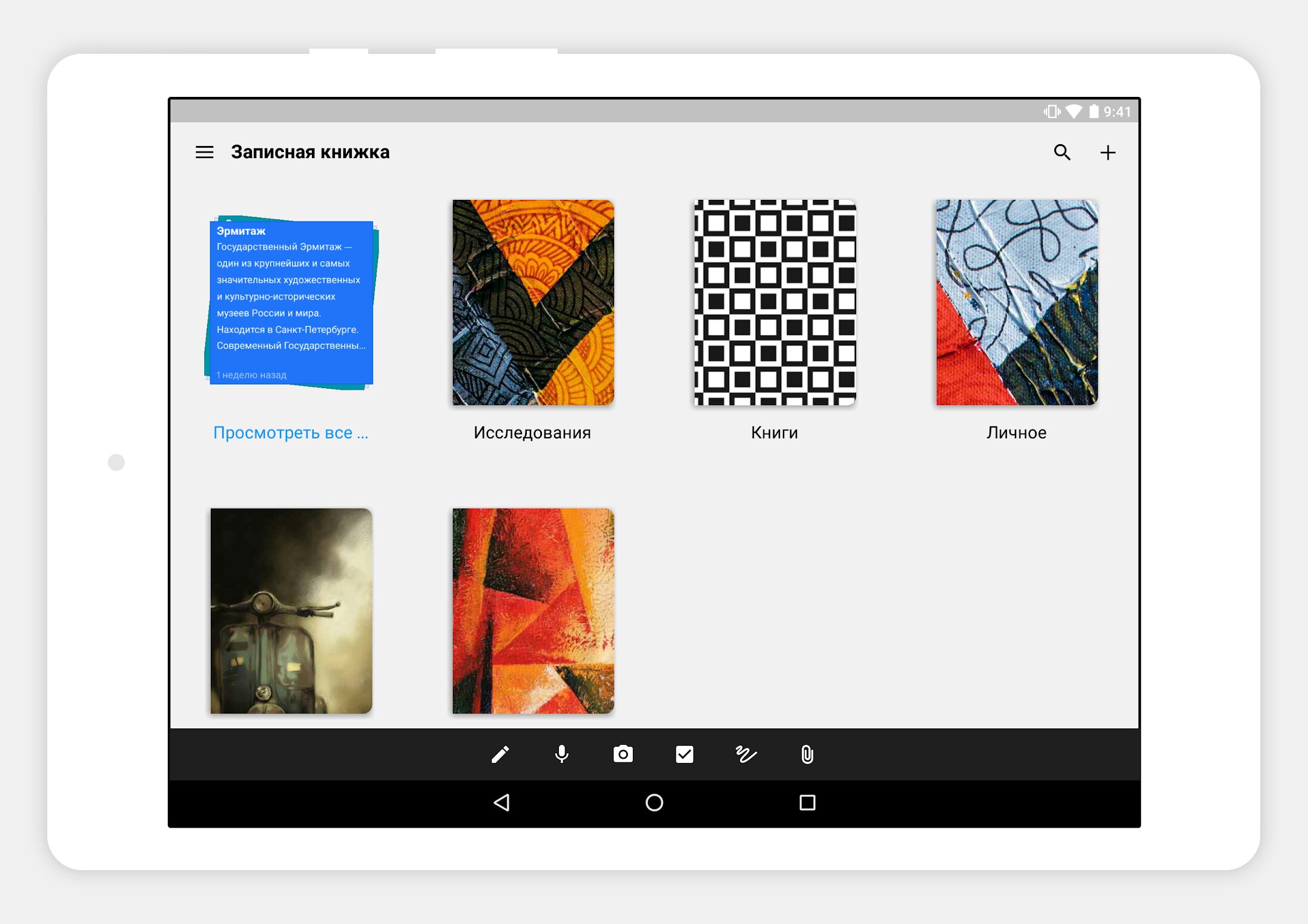This screenshot has height=924, width=1308.
Task: Tap the search magnifier icon
Action: click(x=1062, y=152)
